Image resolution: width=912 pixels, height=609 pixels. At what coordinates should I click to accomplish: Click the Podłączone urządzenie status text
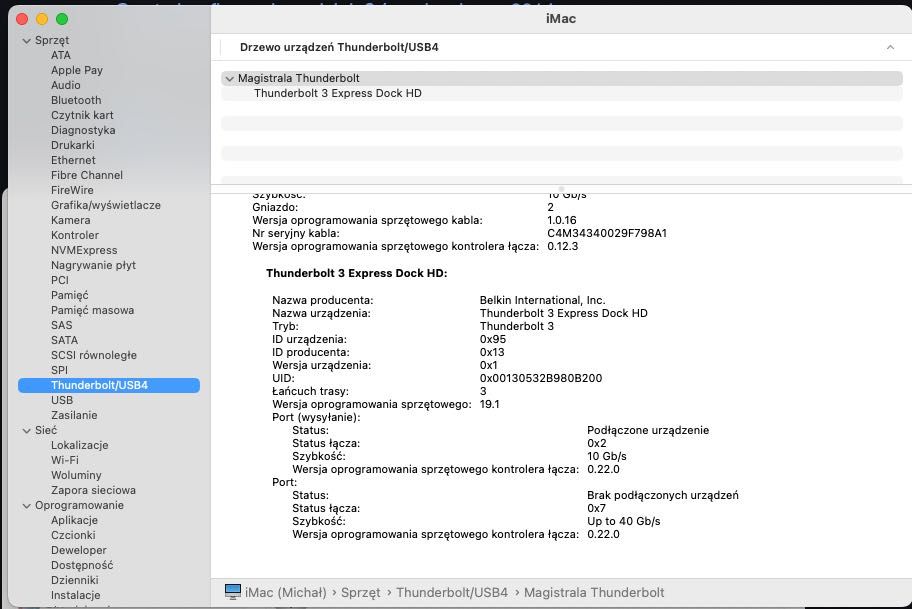pyautogui.click(x=648, y=430)
